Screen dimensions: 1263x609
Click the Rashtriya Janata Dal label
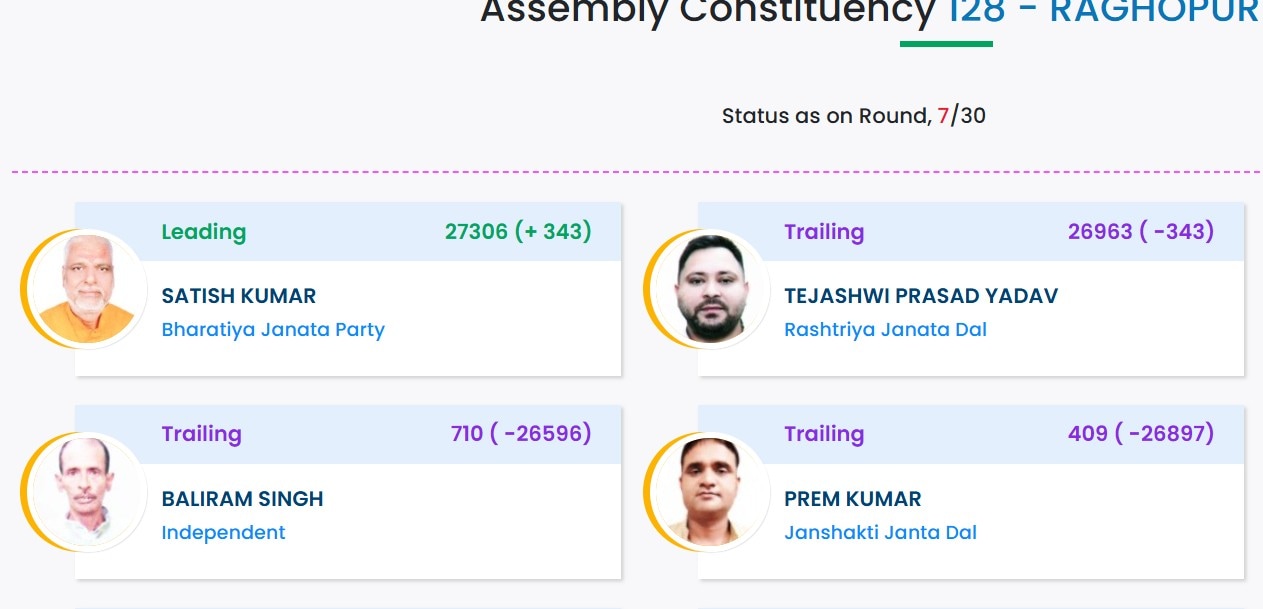coord(885,329)
